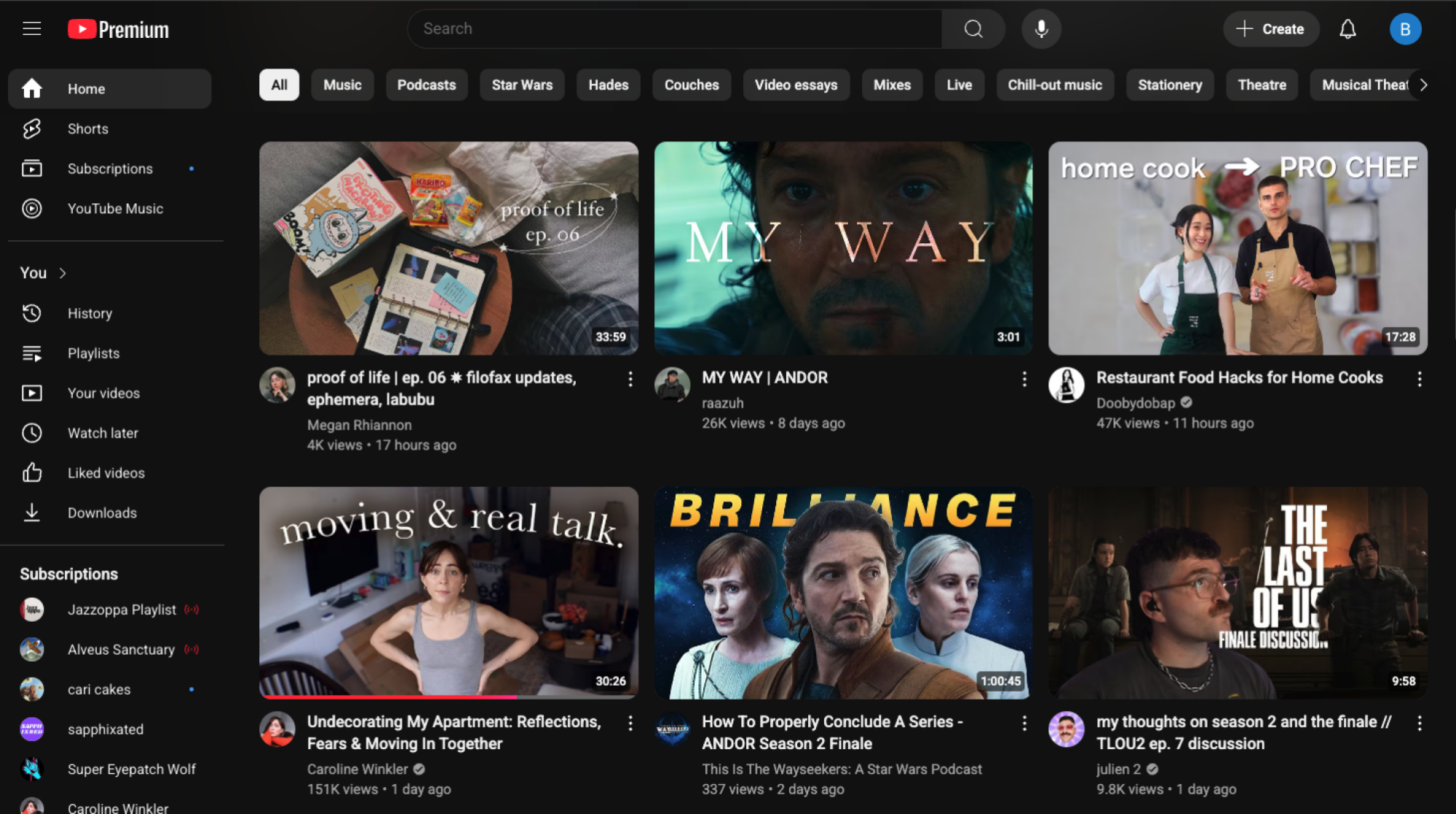This screenshot has width=1456, height=814.
Task: Open Shorts from the sidebar
Action: click(87, 129)
